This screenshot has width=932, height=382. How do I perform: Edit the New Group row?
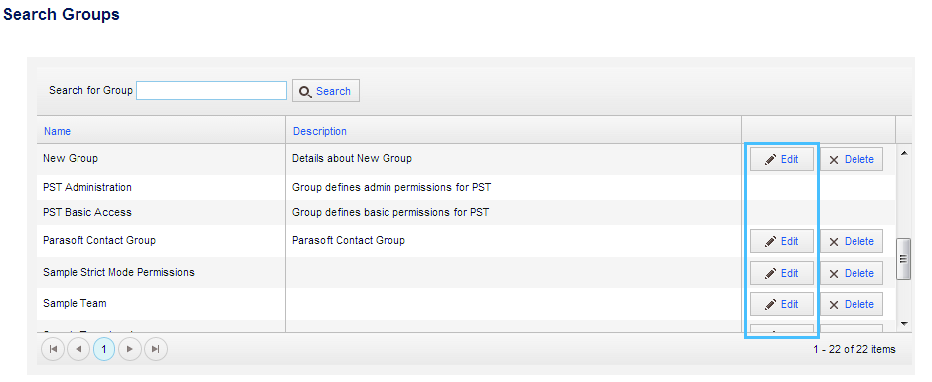782,159
